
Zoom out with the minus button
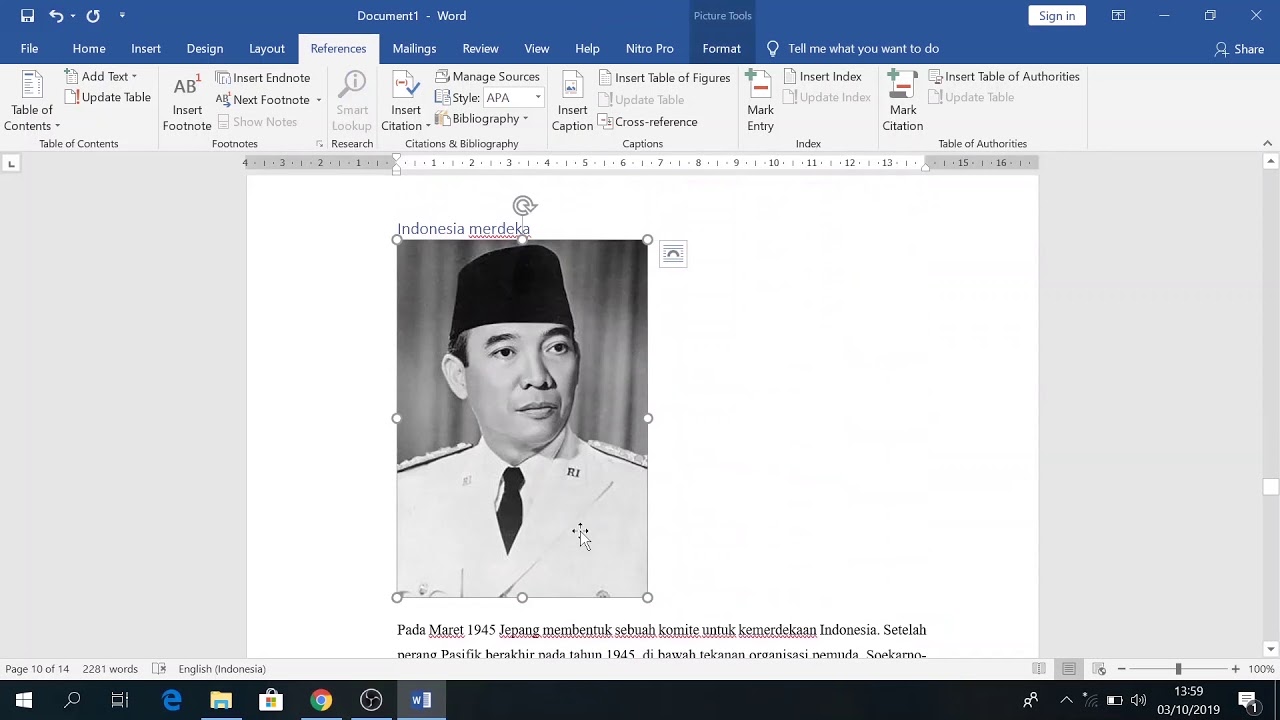point(1121,669)
